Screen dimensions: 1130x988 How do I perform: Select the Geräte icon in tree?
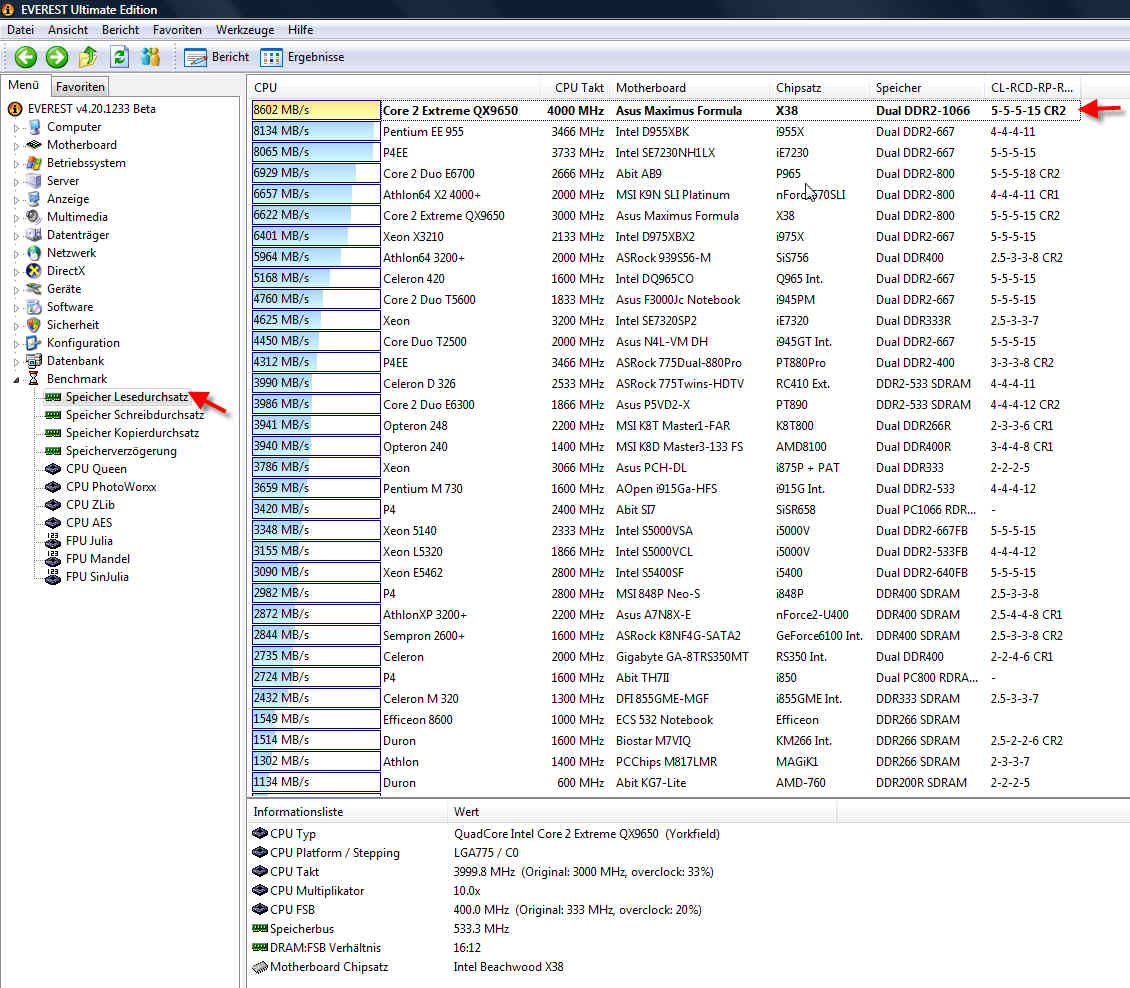33,289
